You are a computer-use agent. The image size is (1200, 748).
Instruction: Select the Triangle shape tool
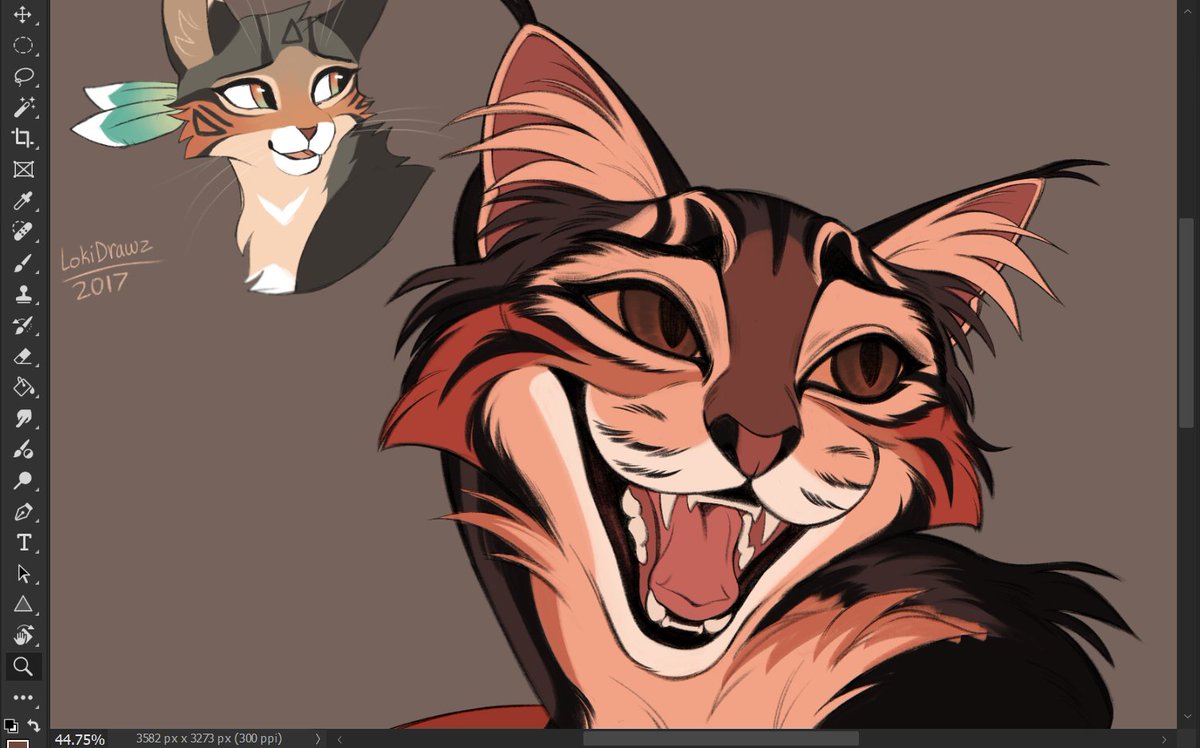coord(22,604)
